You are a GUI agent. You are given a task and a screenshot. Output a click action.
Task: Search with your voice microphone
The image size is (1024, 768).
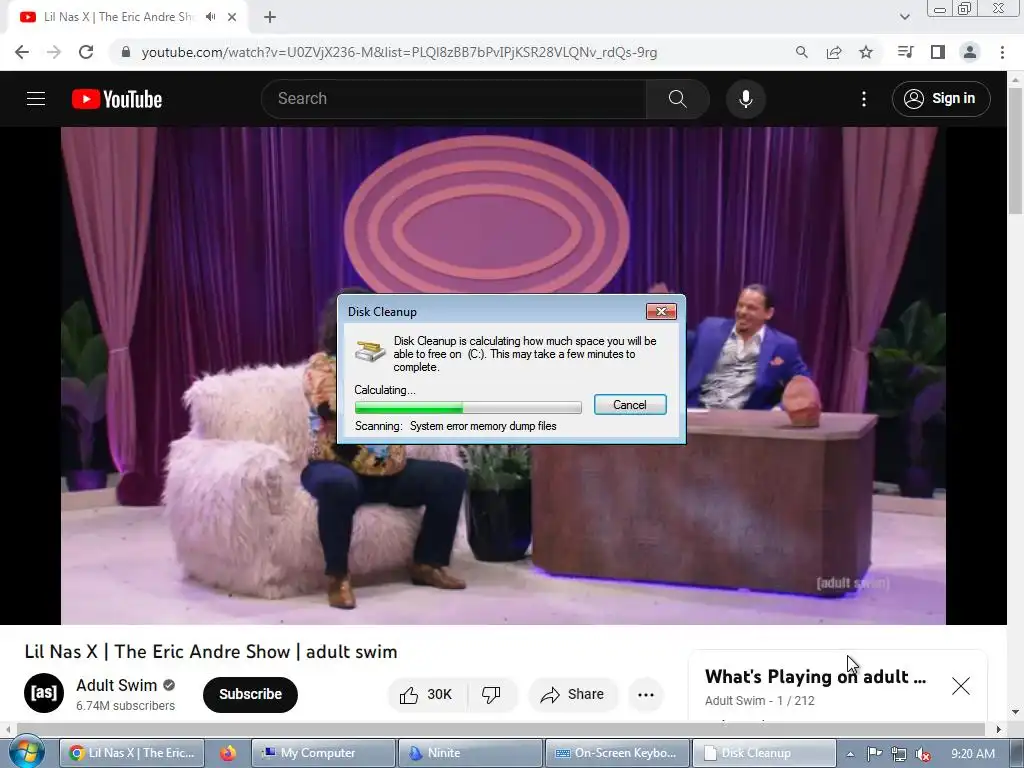pos(746,99)
